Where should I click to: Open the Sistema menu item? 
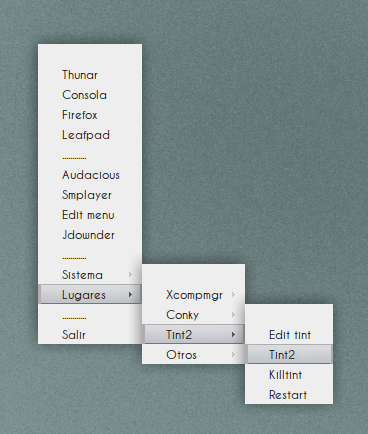point(90,275)
